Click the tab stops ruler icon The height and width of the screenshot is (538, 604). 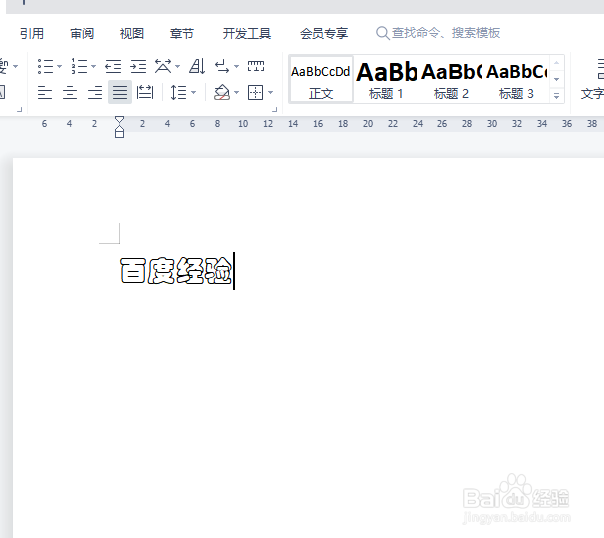(x=256, y=66)
